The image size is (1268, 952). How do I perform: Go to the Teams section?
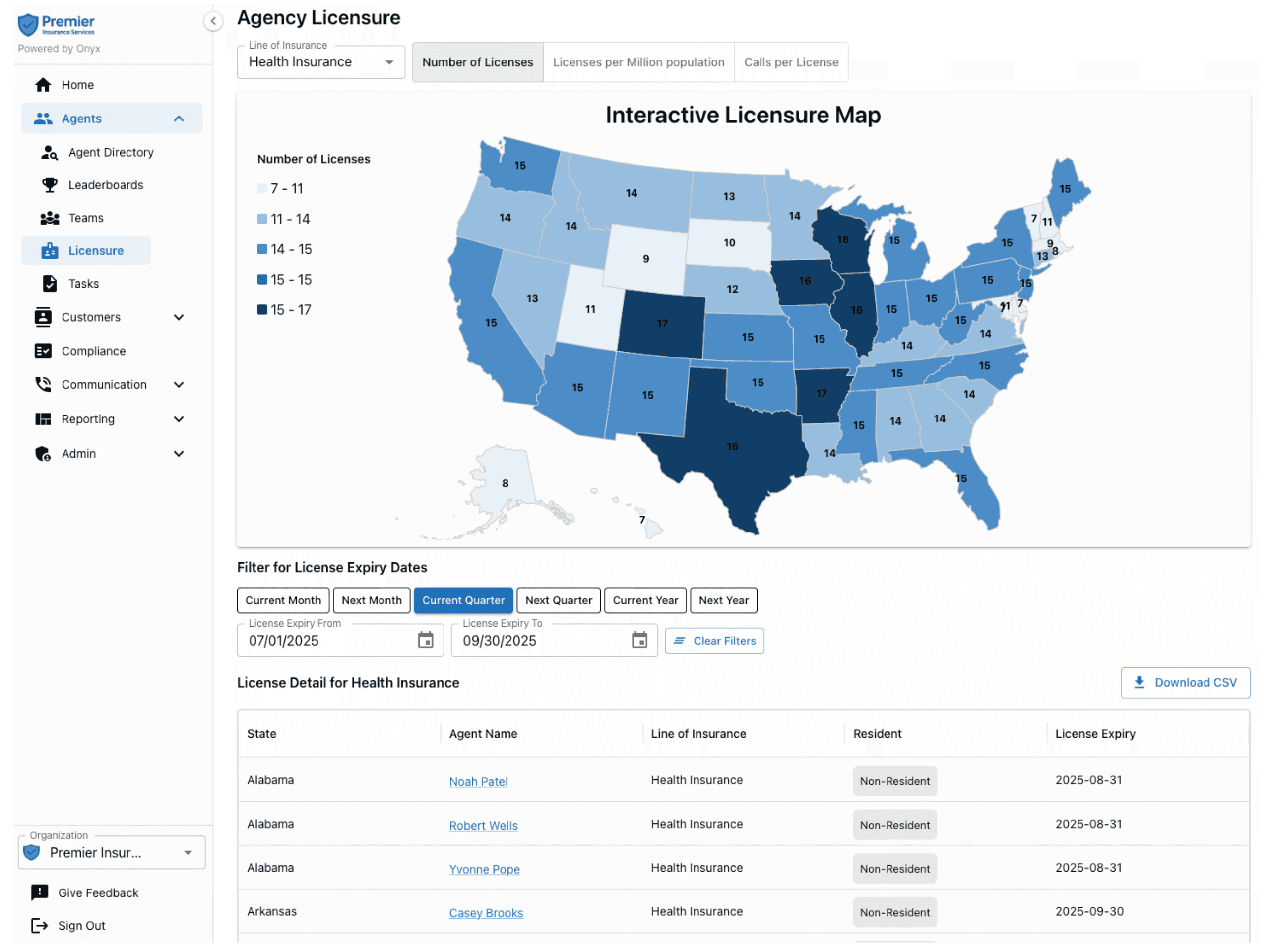point(85,218)
